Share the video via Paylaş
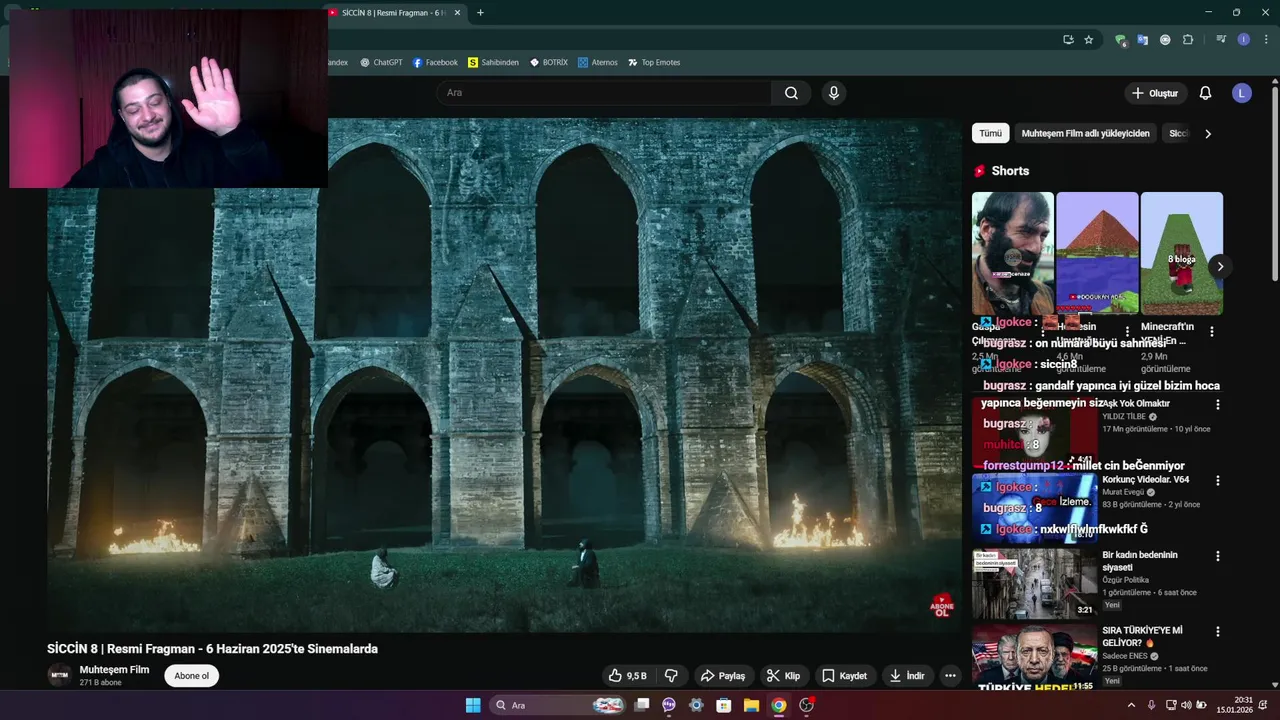The image size is (1280, 720). pyautogui.click(x=722, y=676)
